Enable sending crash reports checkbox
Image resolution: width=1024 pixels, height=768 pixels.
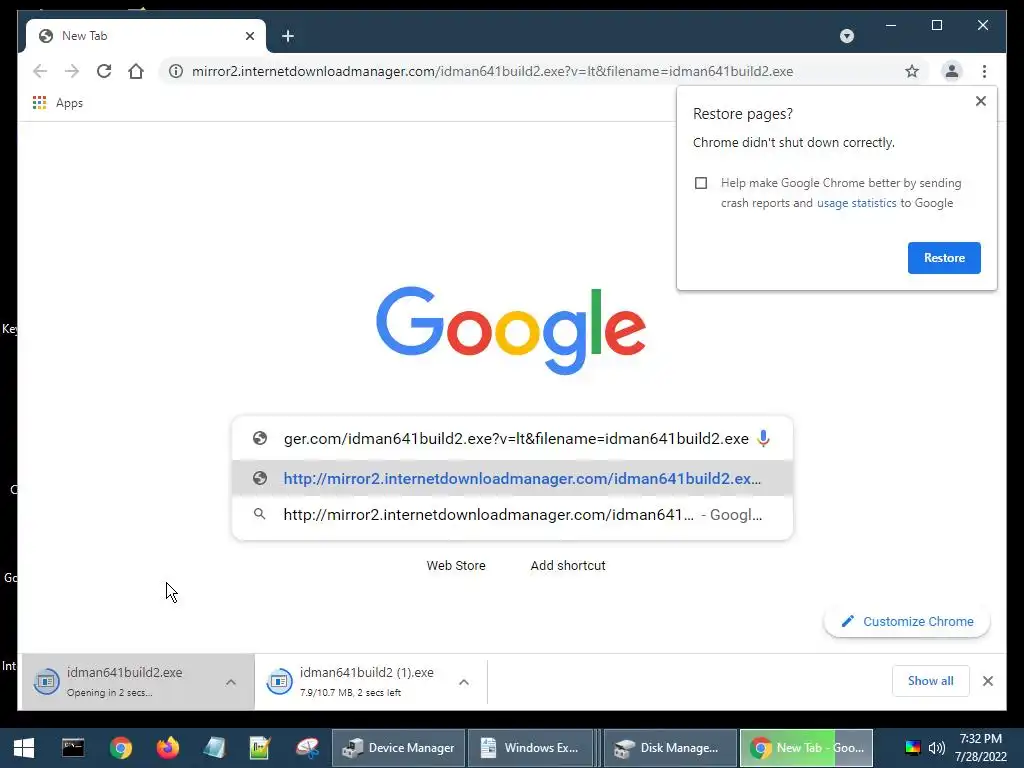pyautogui.click(x=701, y=183)
